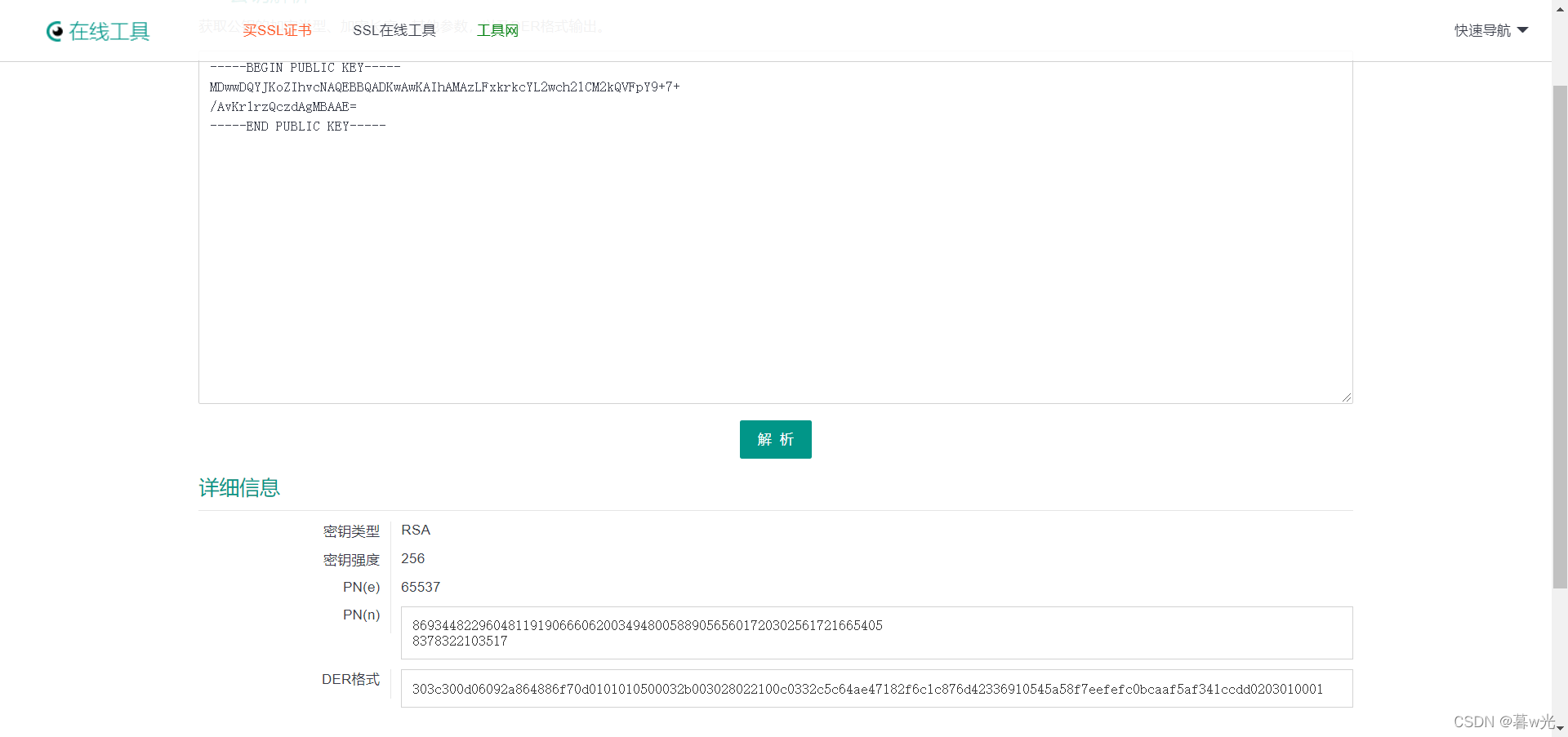Click the BEGIN PUBLIC KEY line

[305, 68]
